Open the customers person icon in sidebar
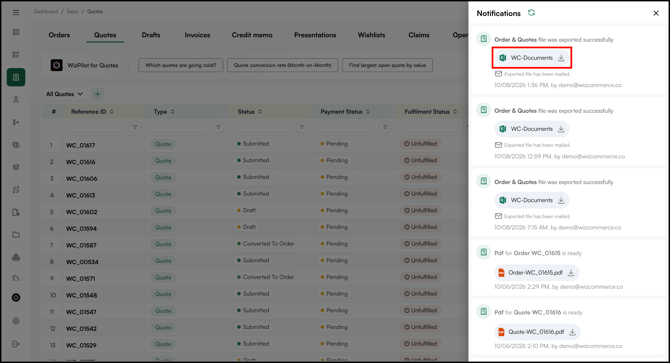This screenshot has width=670, height=363. coord(16,100)
